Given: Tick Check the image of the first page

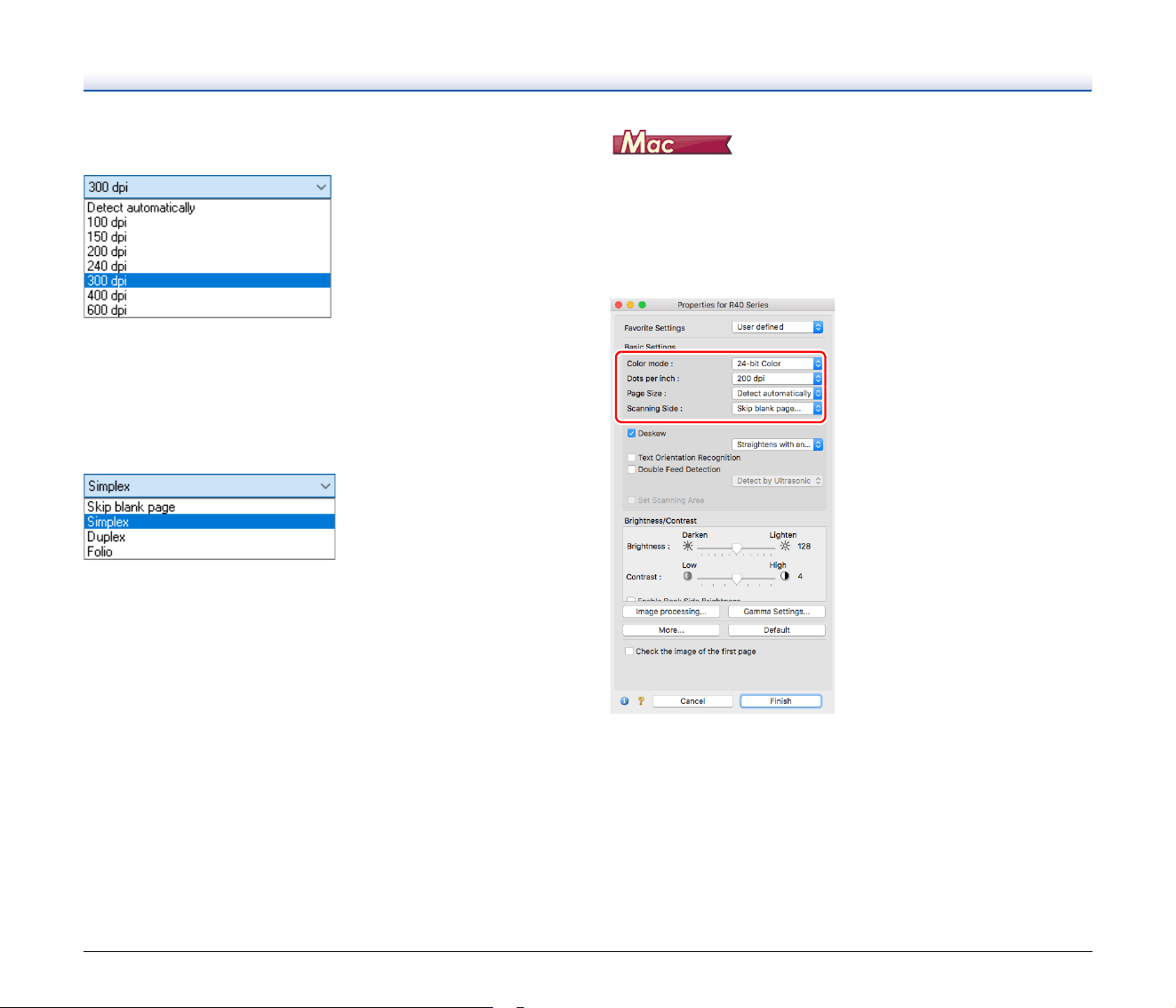Looking at the screenshot, I should (x=629, y=652).
